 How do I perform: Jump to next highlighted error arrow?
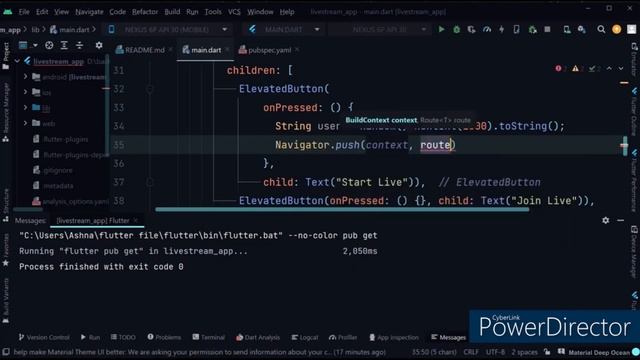pyautogui.click(x=621, y=69)
